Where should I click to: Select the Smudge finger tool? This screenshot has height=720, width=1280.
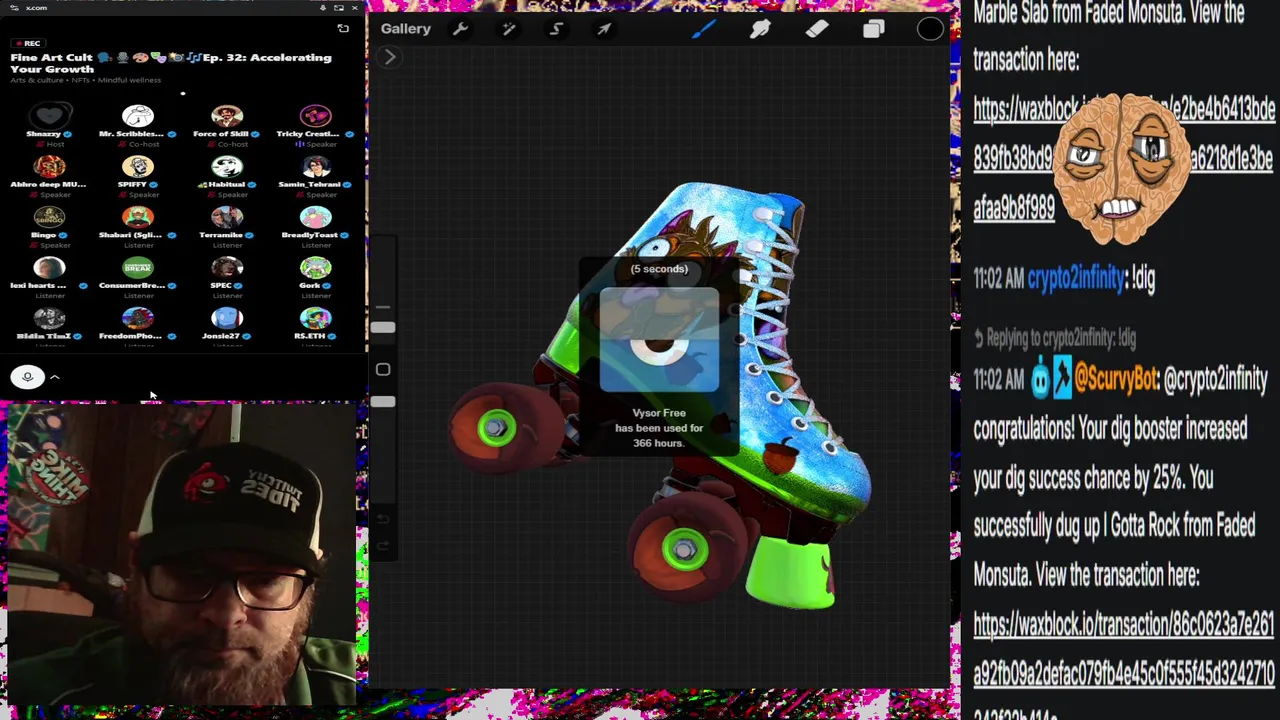coord(760,29)
